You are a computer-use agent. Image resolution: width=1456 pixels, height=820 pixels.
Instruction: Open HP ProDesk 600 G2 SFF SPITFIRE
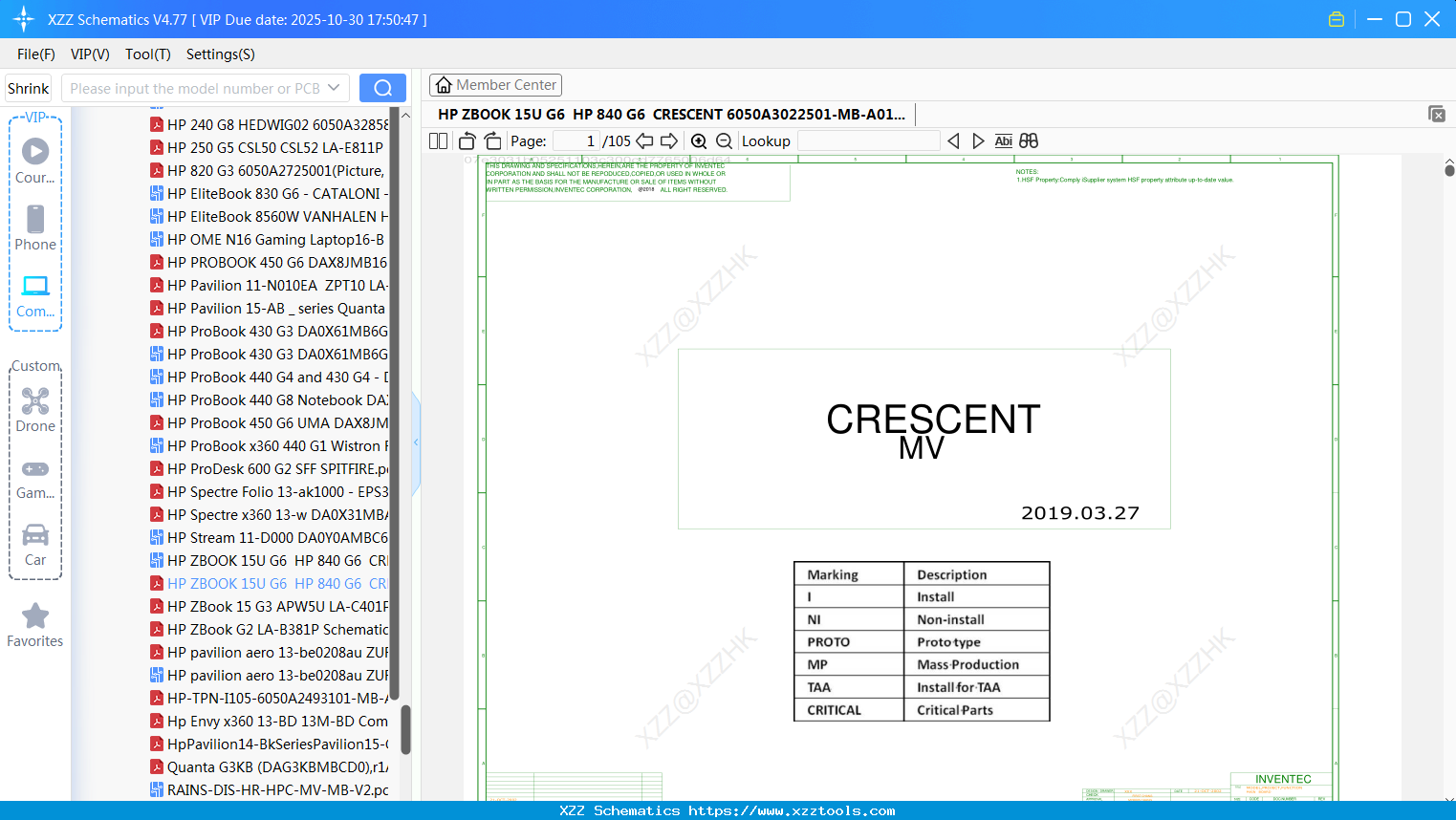pos(270,468)
